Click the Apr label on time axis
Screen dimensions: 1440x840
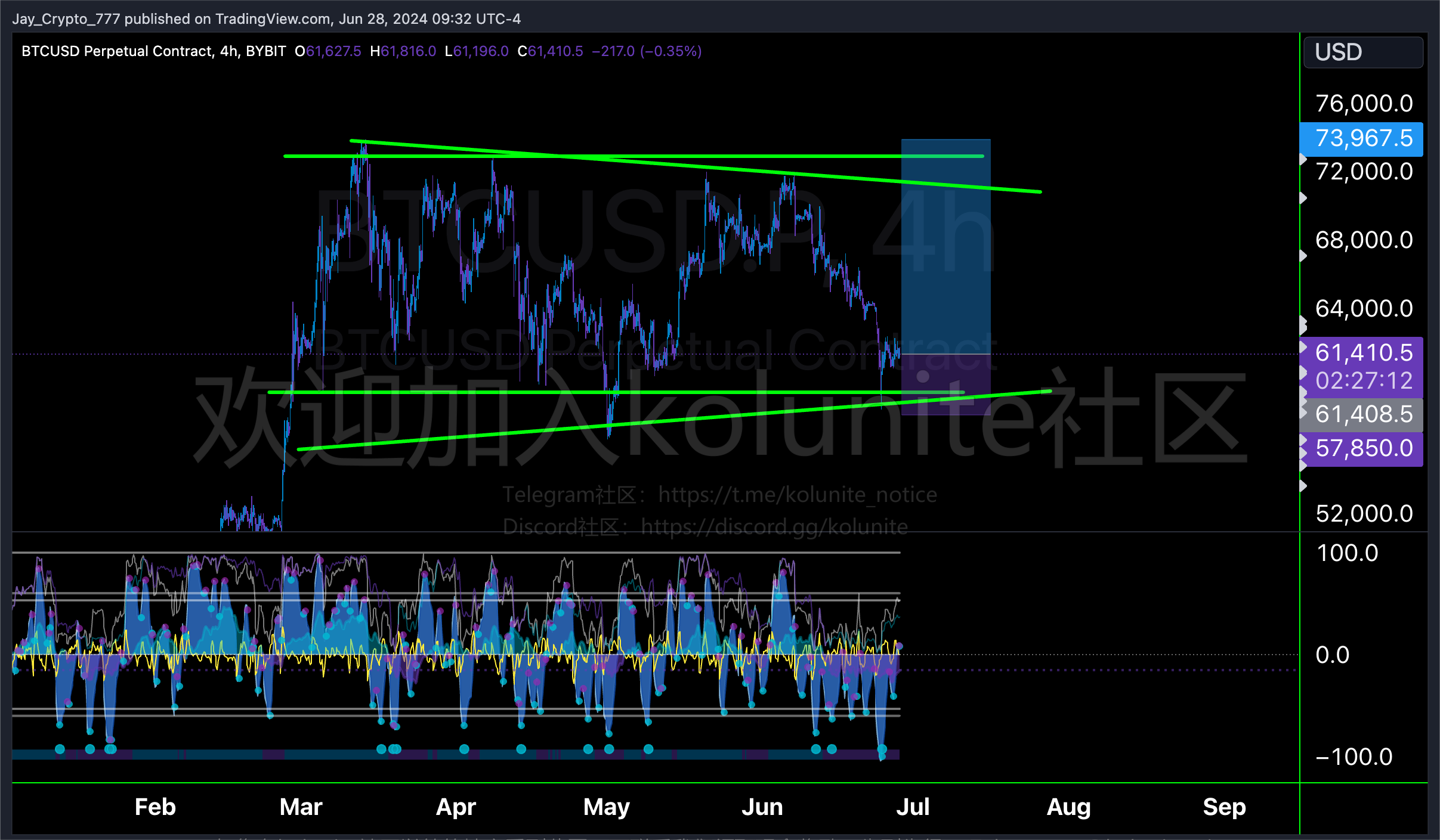[x=456, y=807]
